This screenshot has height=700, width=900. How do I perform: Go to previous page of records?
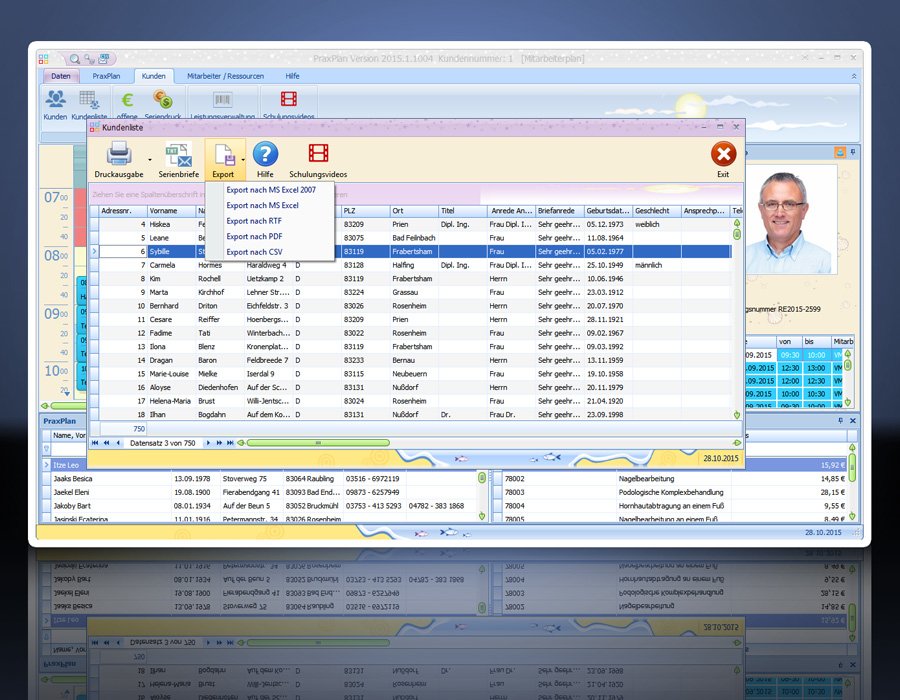pos(106,443)
